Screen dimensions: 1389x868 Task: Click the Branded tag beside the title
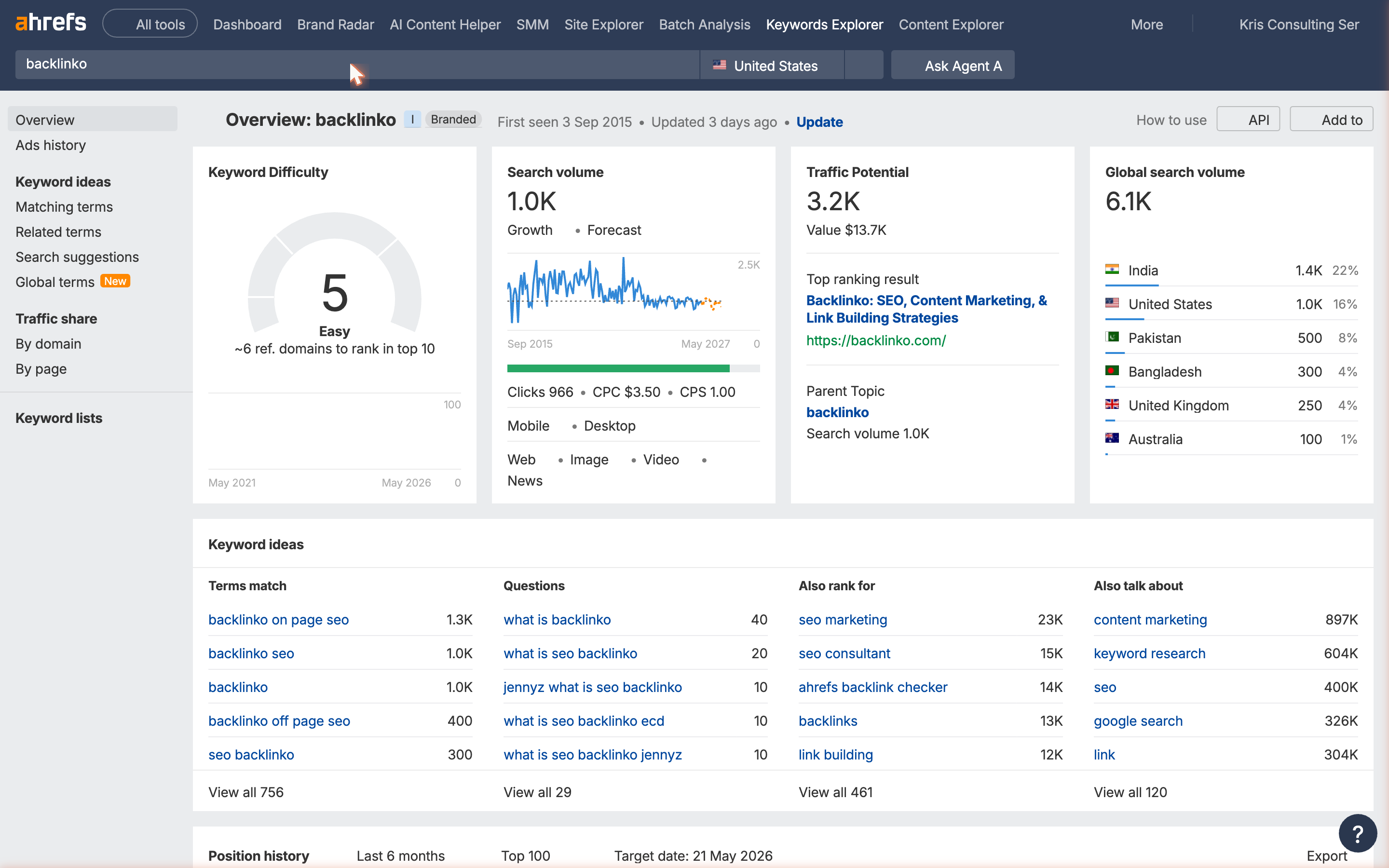tap(453, 120)
